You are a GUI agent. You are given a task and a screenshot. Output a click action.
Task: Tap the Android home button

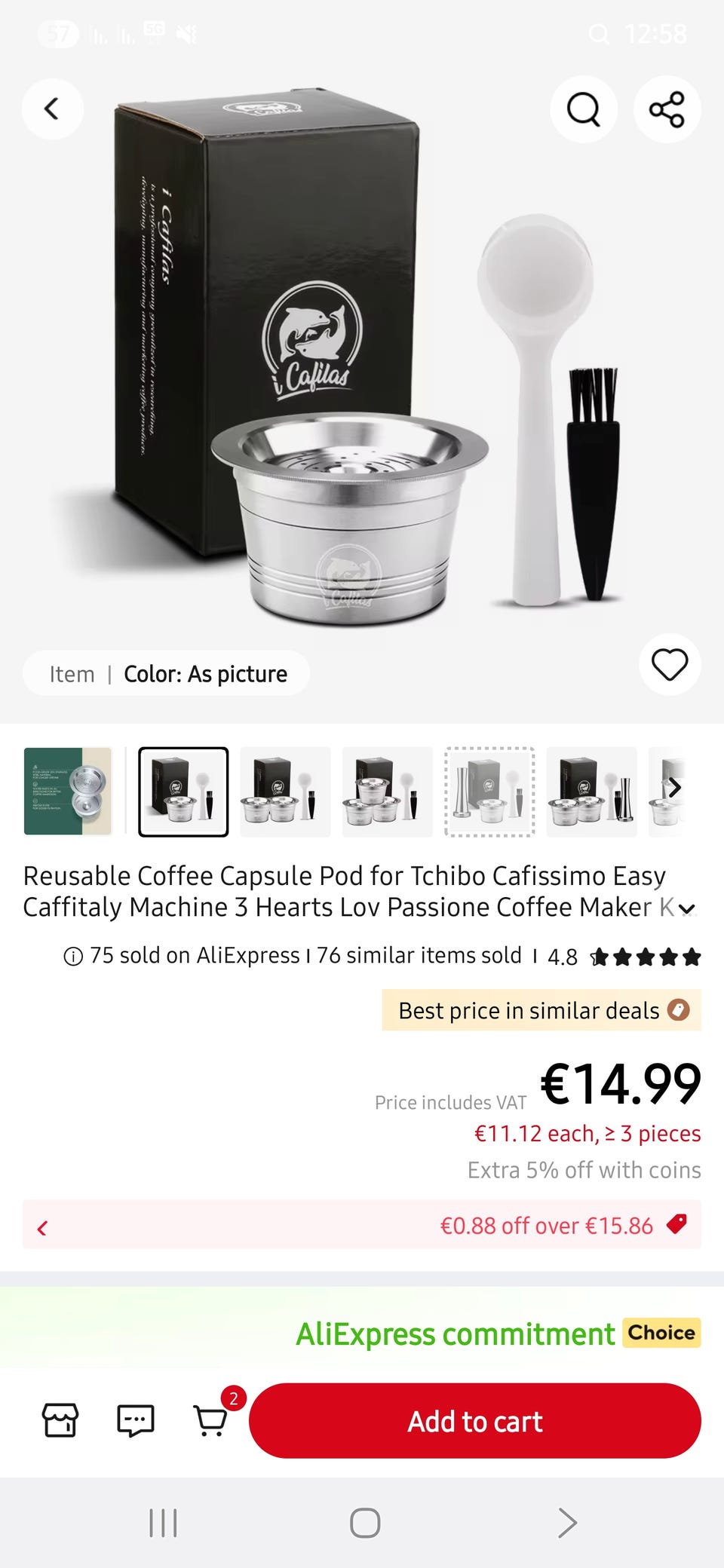coord(365,1522)
